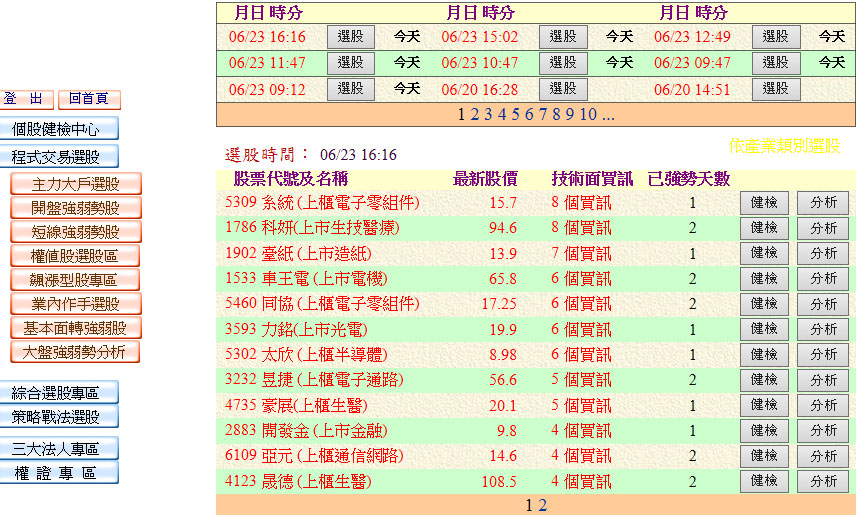Click 分析 for 4735 豪展
857x515 pixels.
pyautogui.click(x=823, y=405)
